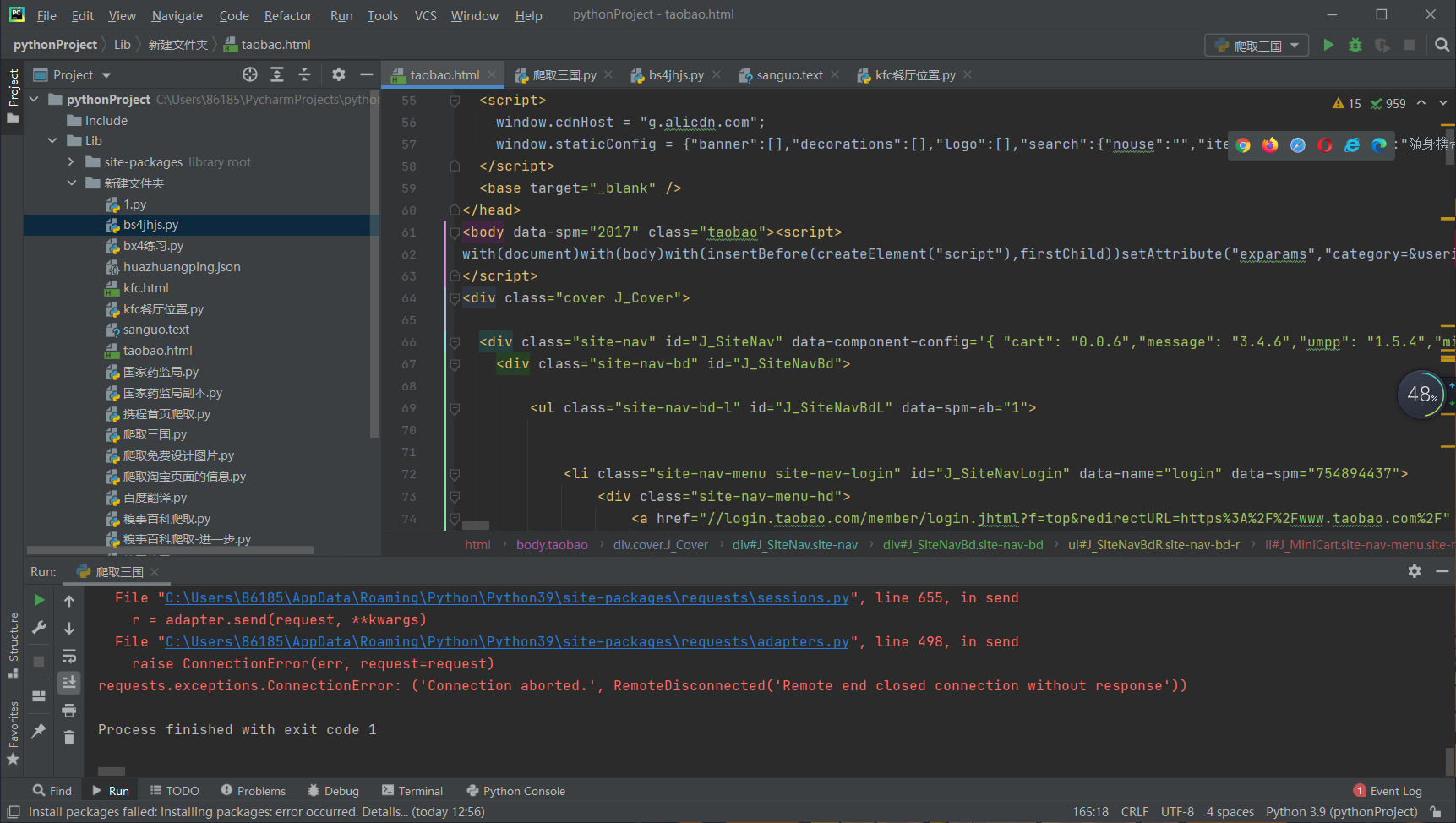Open the File menu
This screenshot has height=823, width=1456.
point(46,15)
